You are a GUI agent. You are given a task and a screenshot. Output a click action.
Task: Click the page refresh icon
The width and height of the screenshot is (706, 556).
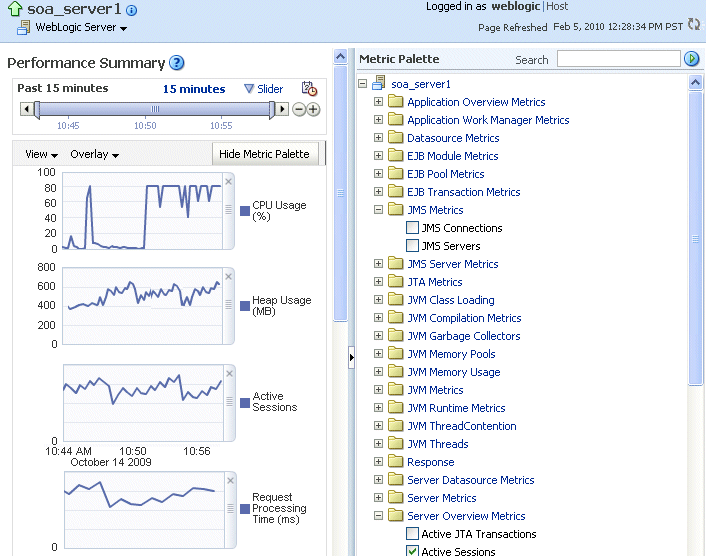pyautogui.click(x=694, y=24)
